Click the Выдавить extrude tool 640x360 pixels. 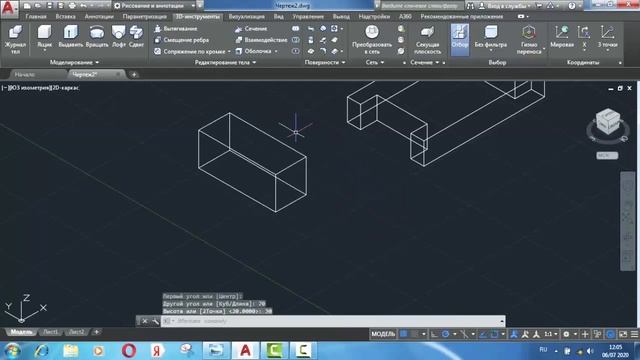tap(71, 36)
